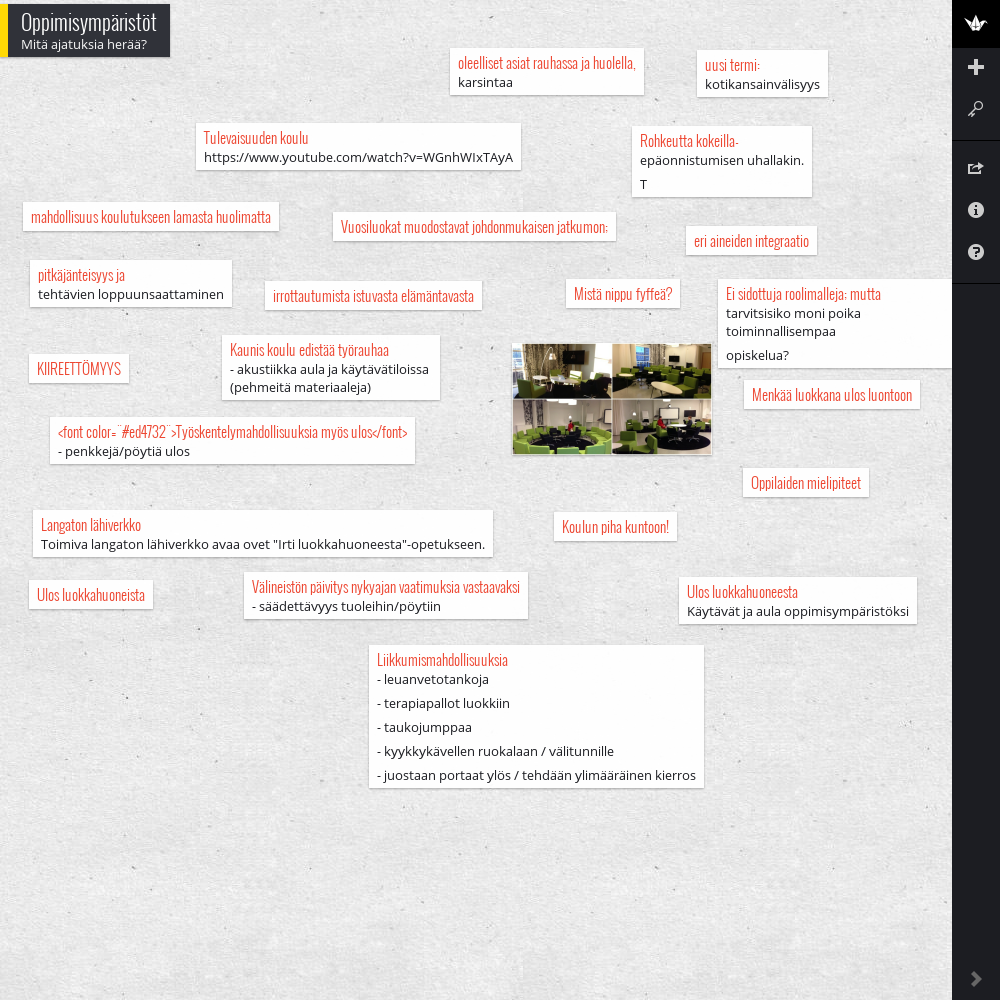Open the Rohkeutta kokeilla post

click(721, 161)
